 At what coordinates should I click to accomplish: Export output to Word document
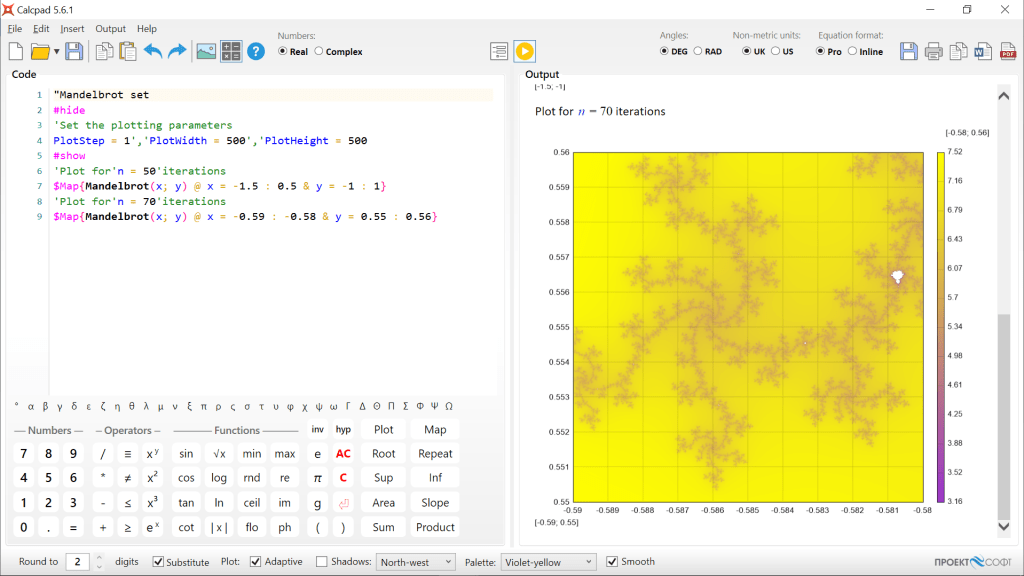(x=983, y=51)
